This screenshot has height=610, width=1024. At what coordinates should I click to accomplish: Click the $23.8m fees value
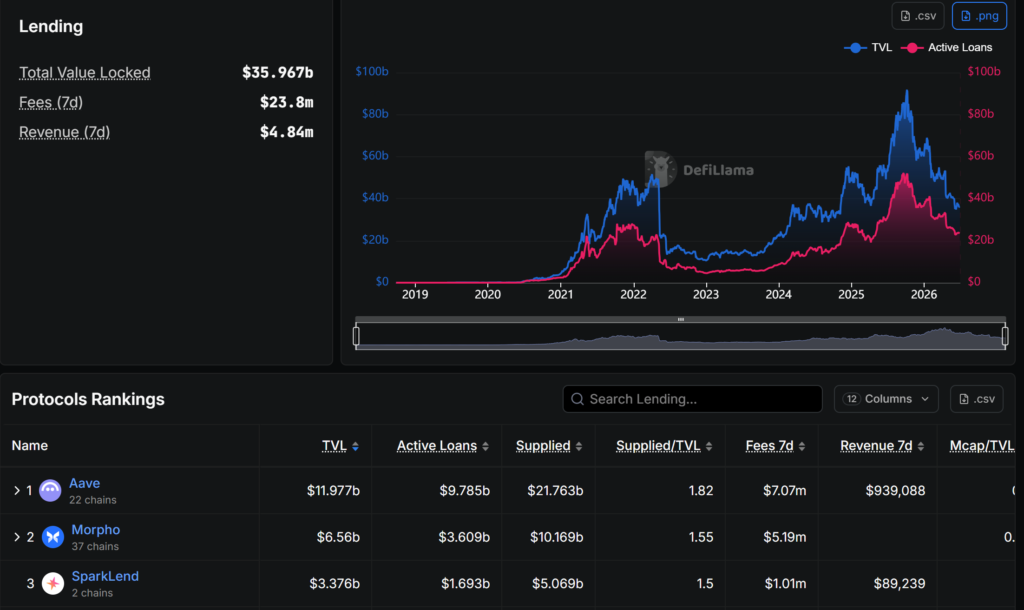287,103
